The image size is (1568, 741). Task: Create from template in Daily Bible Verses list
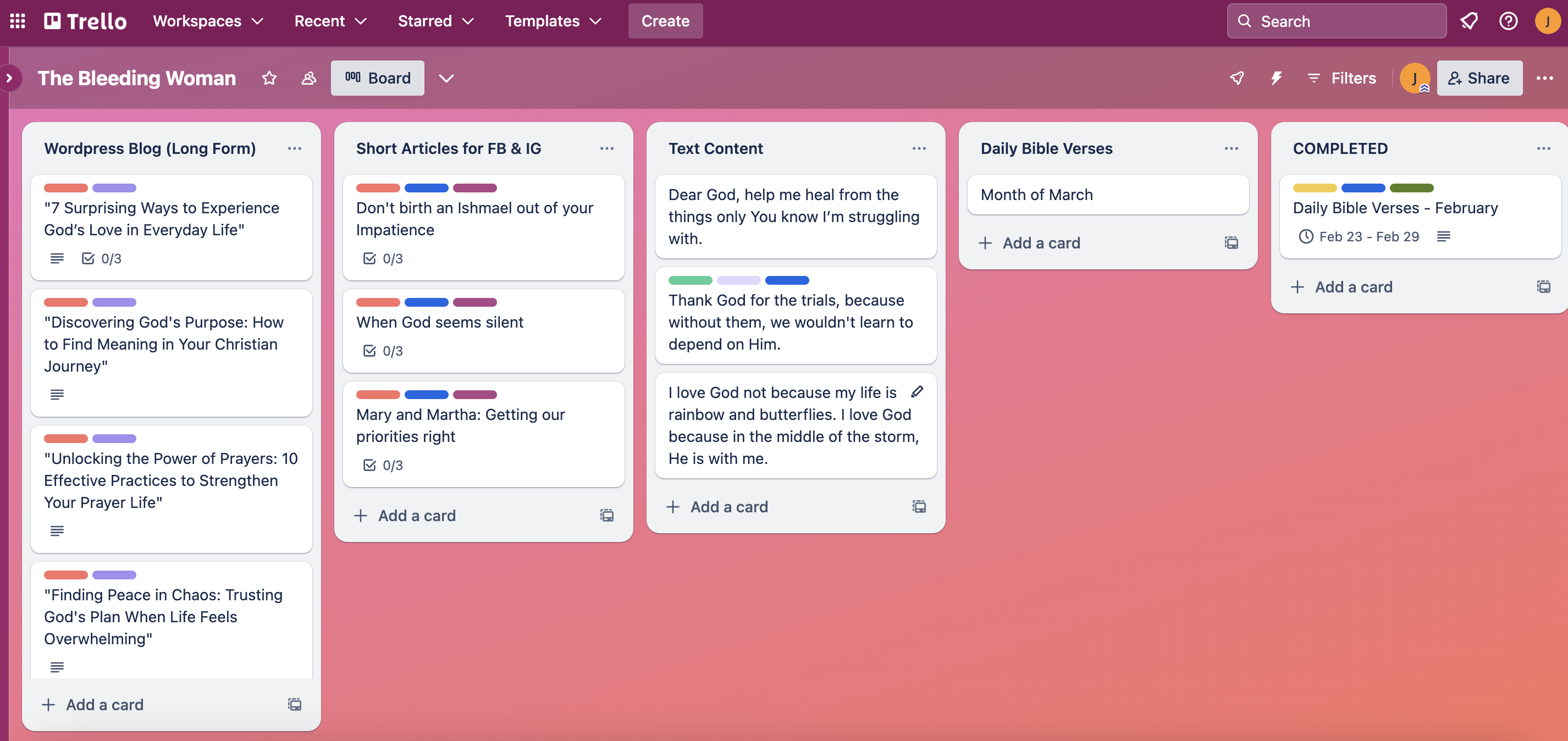tap(1231, 243)
